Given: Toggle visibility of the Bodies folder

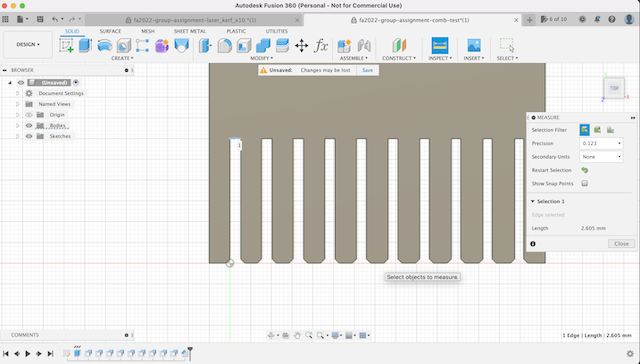Looking at the screenshot, I should coord(29,126).
